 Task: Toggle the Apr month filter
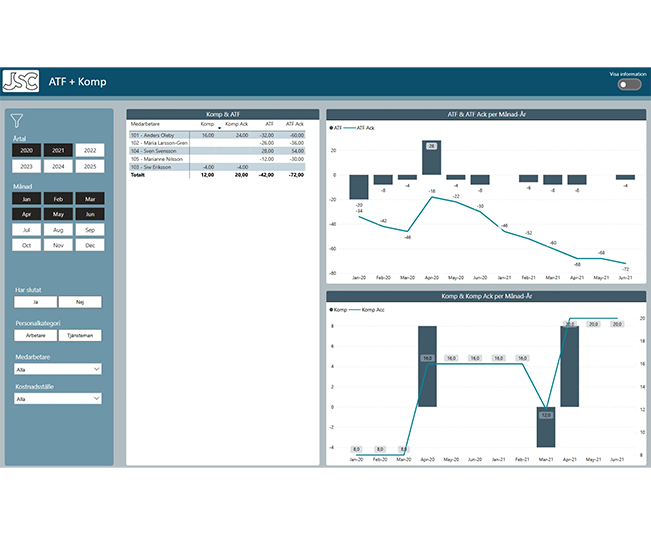26,214
